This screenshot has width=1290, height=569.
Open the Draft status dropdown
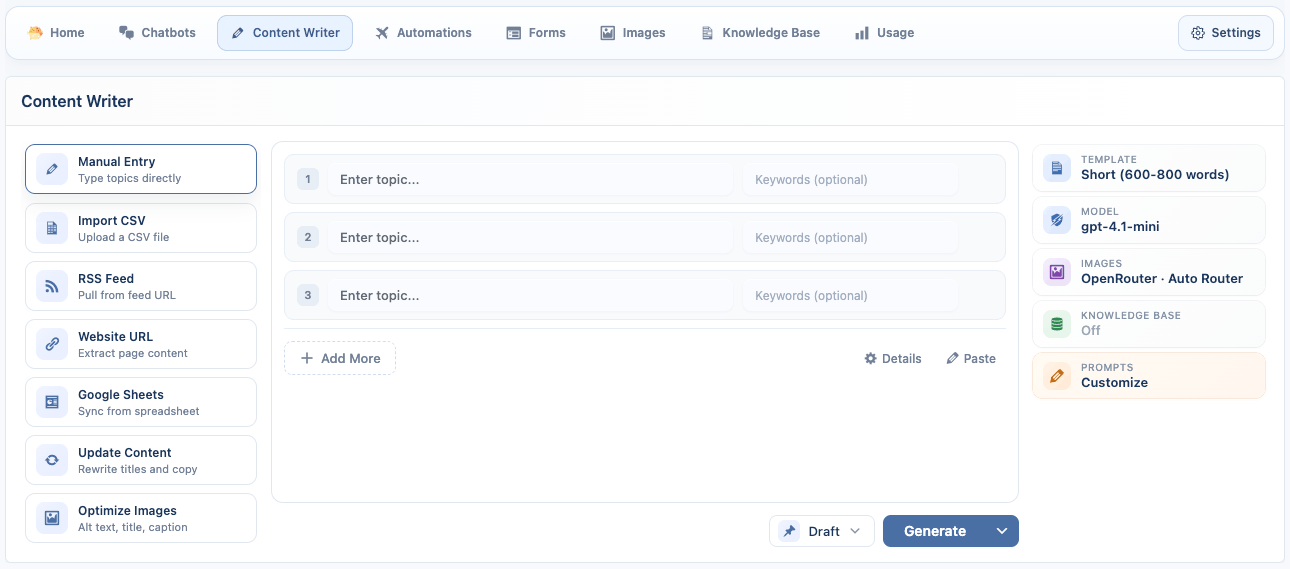822,531
